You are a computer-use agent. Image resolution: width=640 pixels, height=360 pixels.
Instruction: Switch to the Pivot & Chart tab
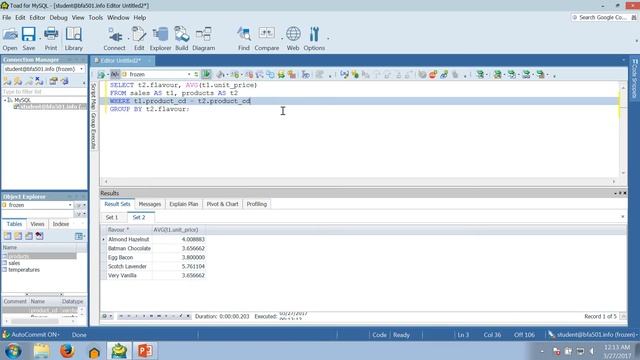[222, 204]
